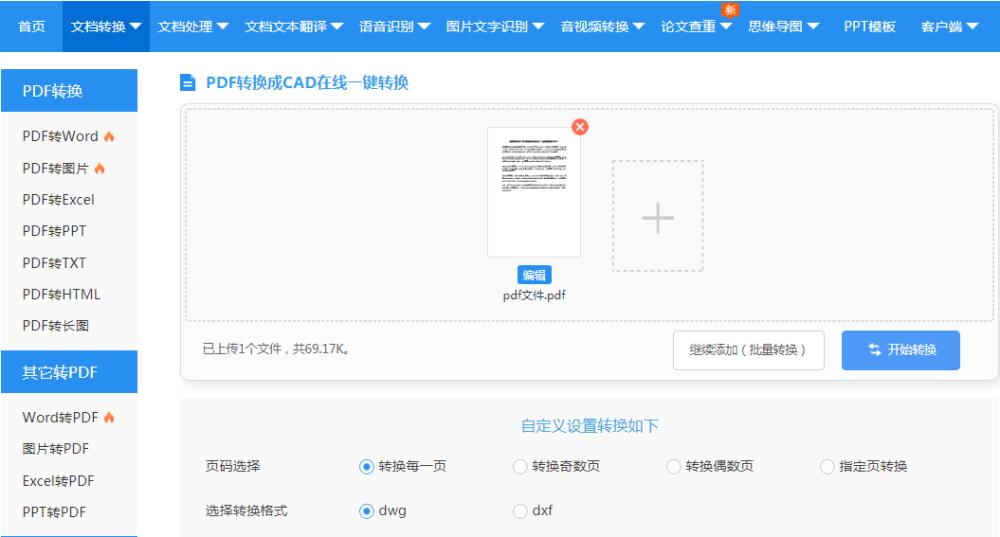Click the 选择转换格式 label

click(x=246, y=511)
